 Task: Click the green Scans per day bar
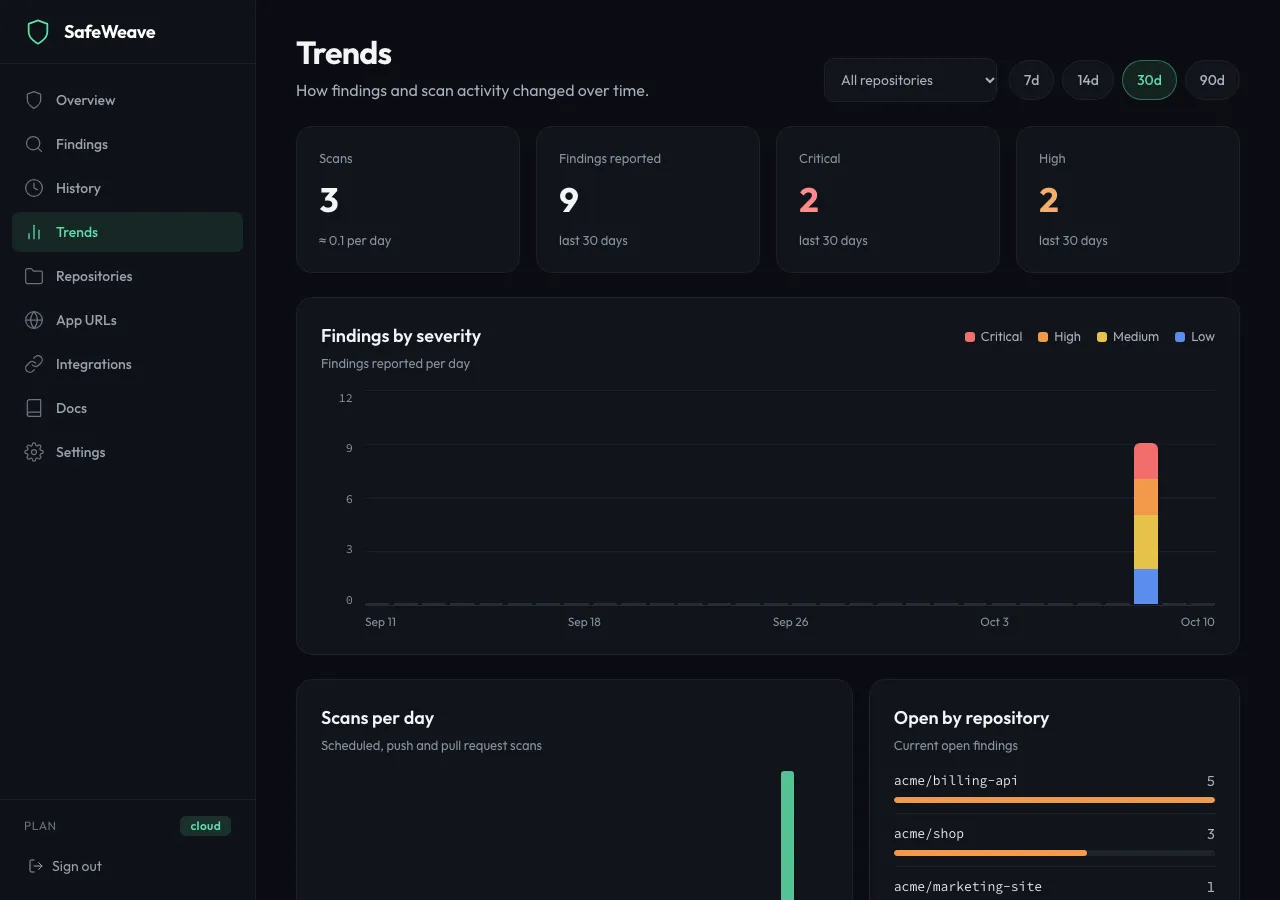point(787,835)
